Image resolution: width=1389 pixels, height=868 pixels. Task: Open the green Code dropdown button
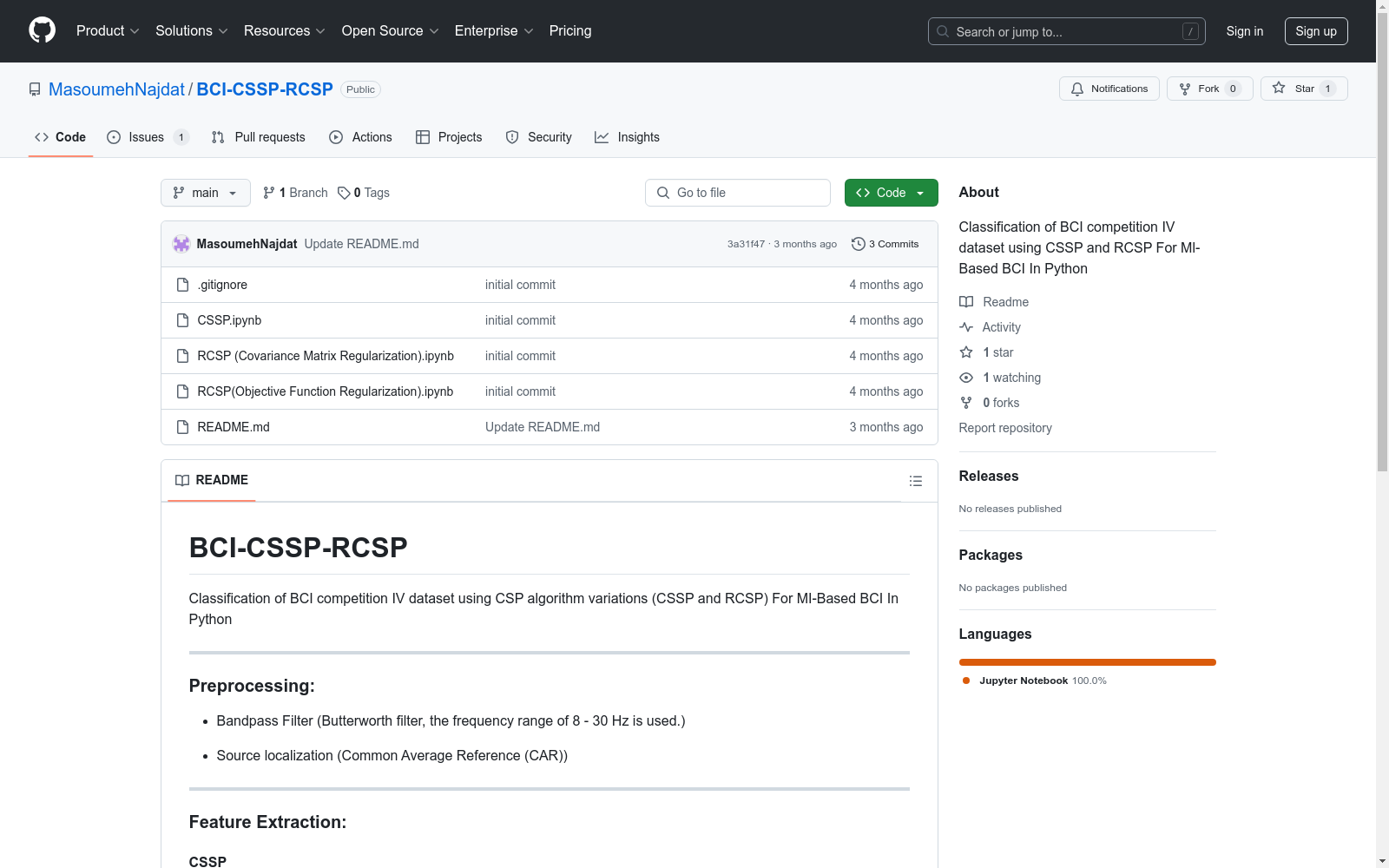[891, 193]
